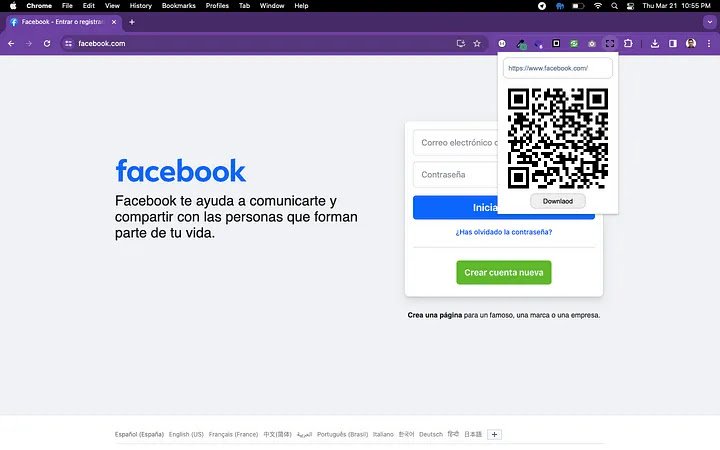The width and height of the screenshot is (720, 450).
Task: Open a new tab with the plus button
Action: [132, 22]
